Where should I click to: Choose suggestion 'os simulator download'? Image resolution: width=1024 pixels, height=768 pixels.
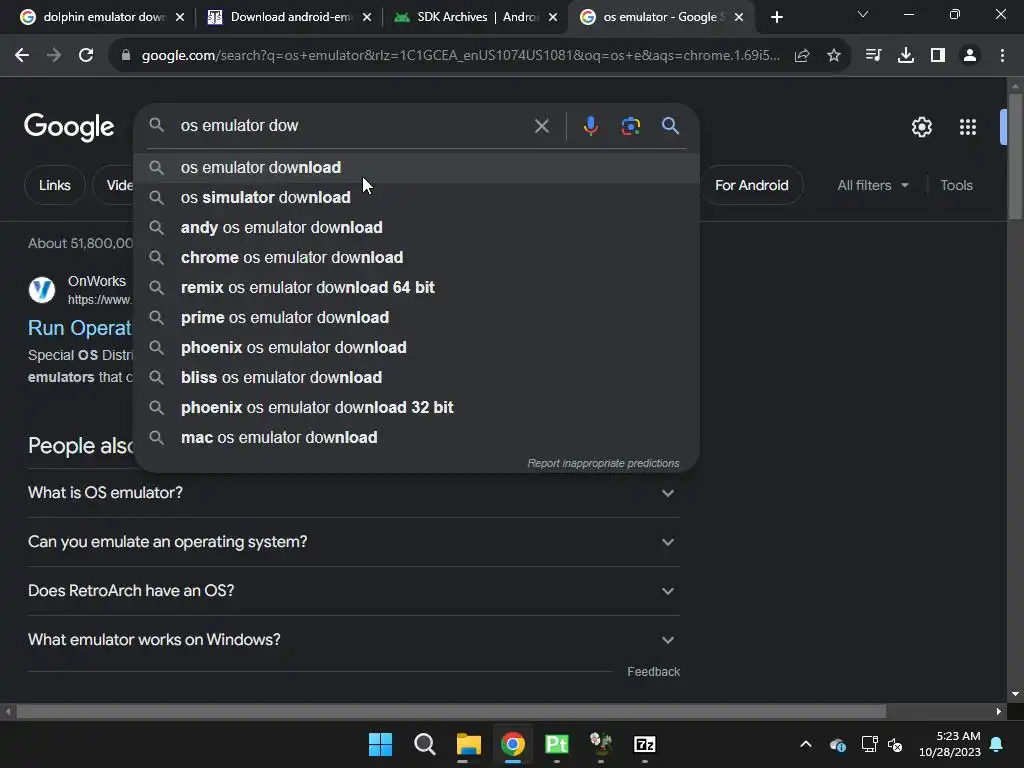click(417, 198)
